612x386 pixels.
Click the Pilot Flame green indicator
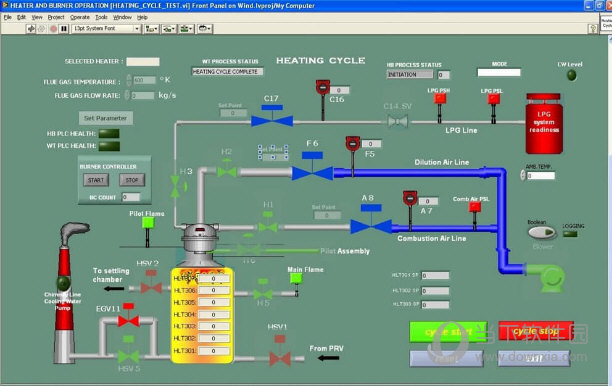click(148, 223)
